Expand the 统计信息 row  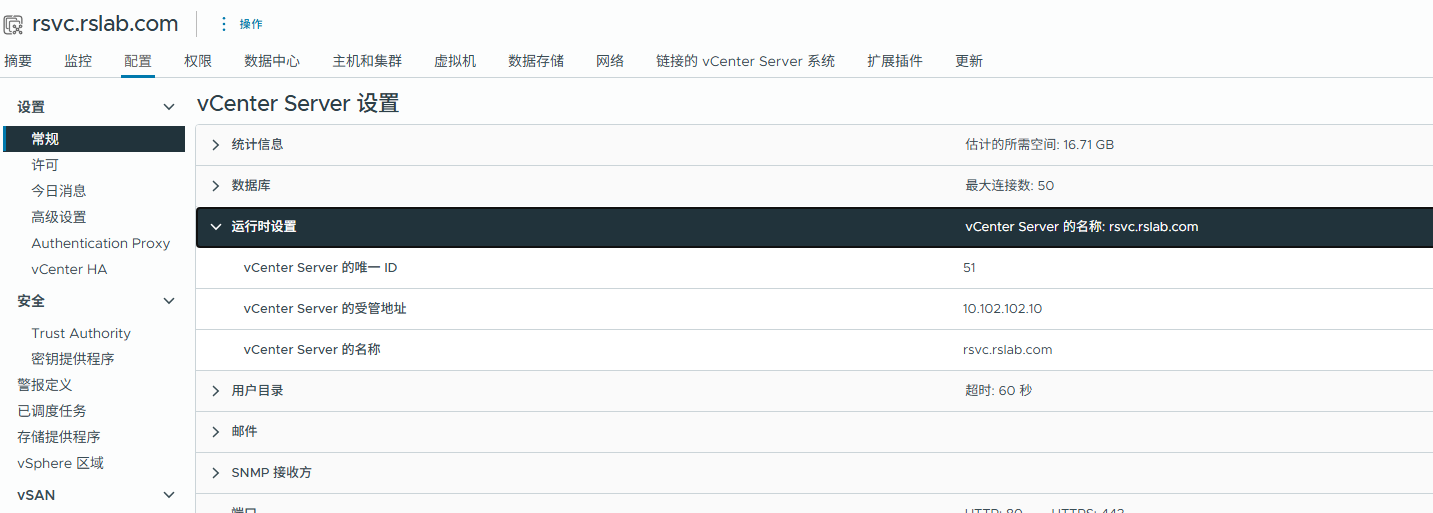215,145
